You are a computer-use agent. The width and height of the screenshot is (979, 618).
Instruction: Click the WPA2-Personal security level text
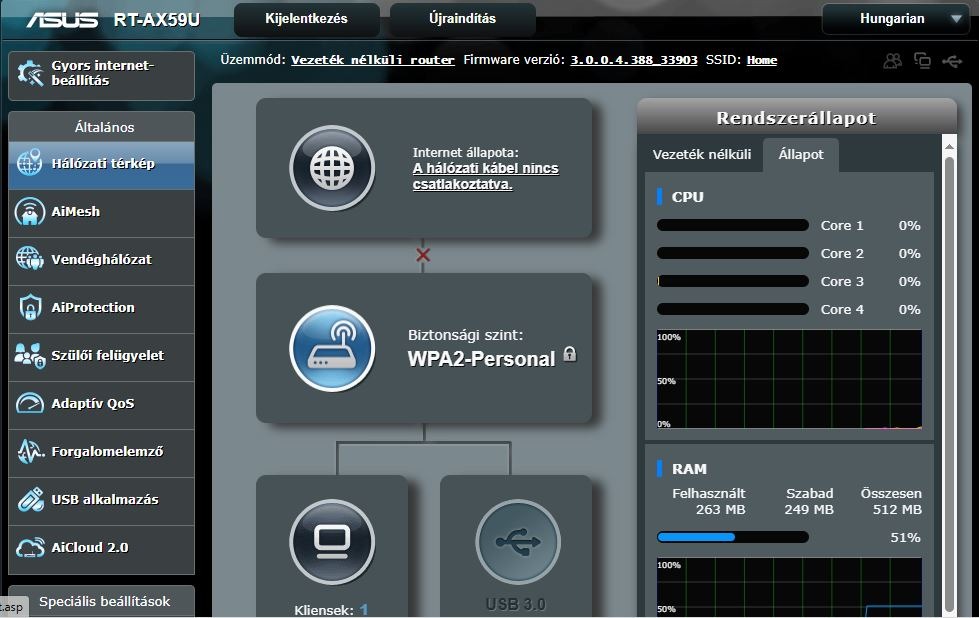coord(481,359)
